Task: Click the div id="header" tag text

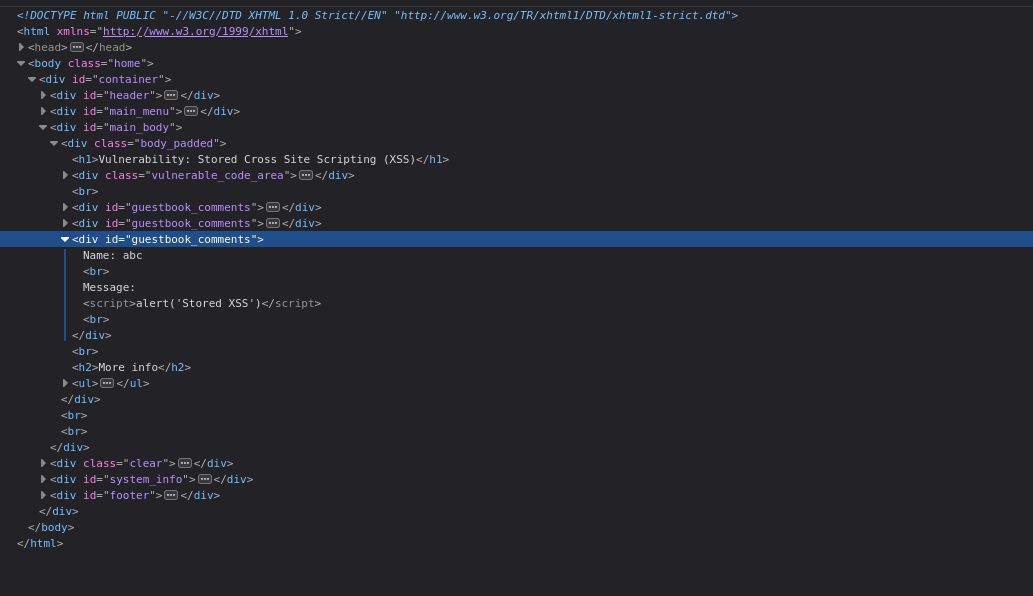Action: [x=106, y=95]
